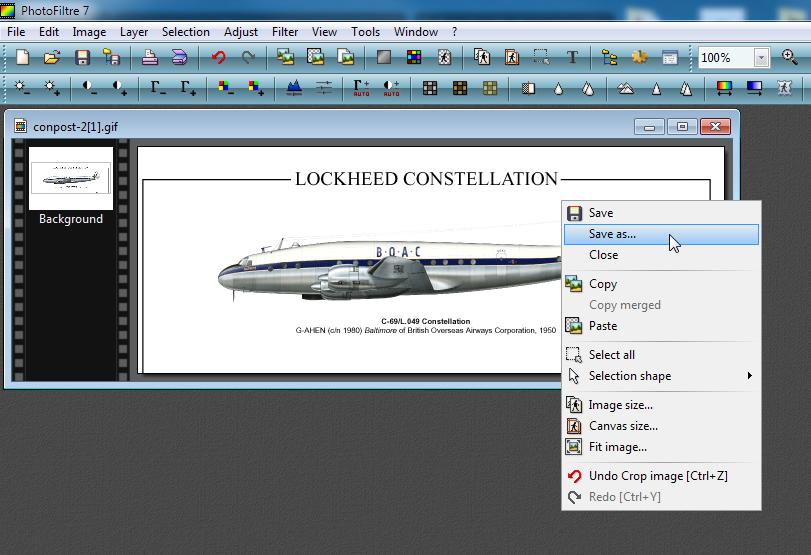Click the Gamma minus icon
Image resolution: width=811 pixels, height=555 pixels.
click(157, 87)
